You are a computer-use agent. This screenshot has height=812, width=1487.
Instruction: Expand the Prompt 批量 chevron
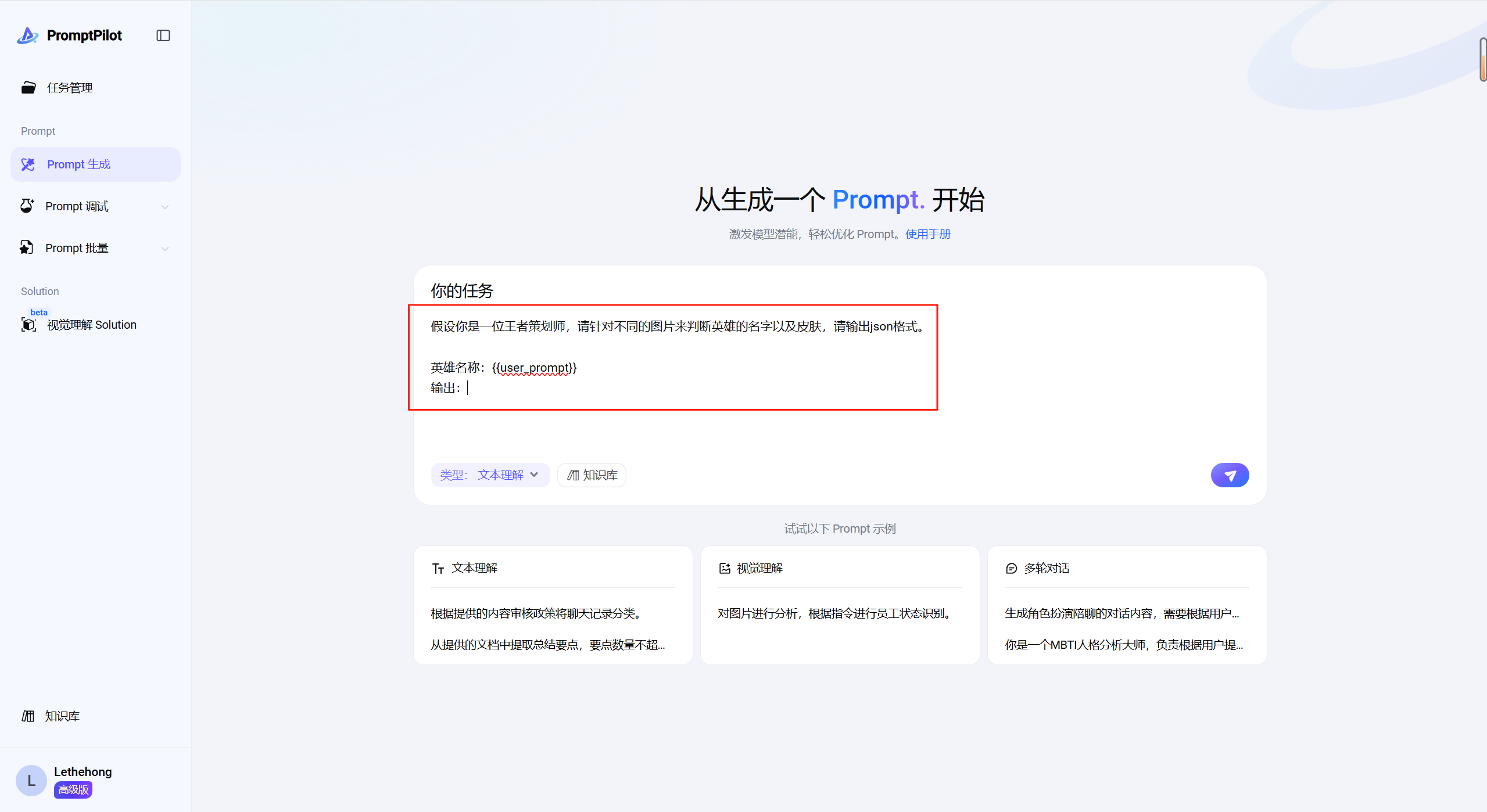point(165,249)
